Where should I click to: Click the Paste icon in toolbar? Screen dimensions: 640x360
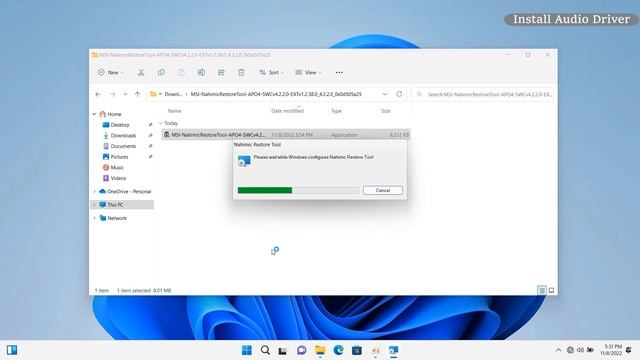click(x=181, y=72)
